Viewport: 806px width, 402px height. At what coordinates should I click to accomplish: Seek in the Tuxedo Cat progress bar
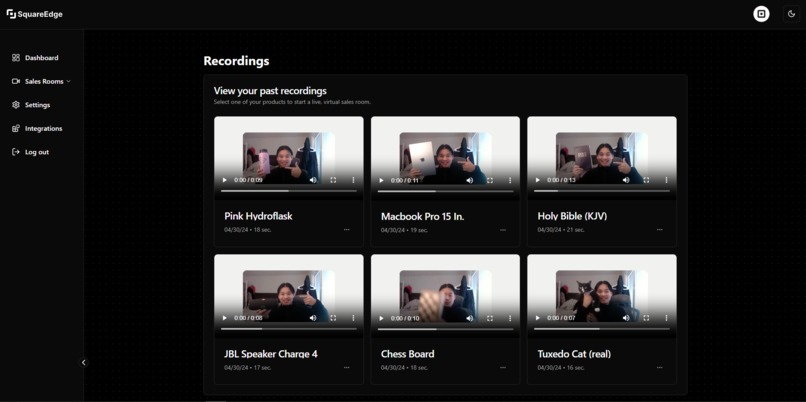coord(602,328)
